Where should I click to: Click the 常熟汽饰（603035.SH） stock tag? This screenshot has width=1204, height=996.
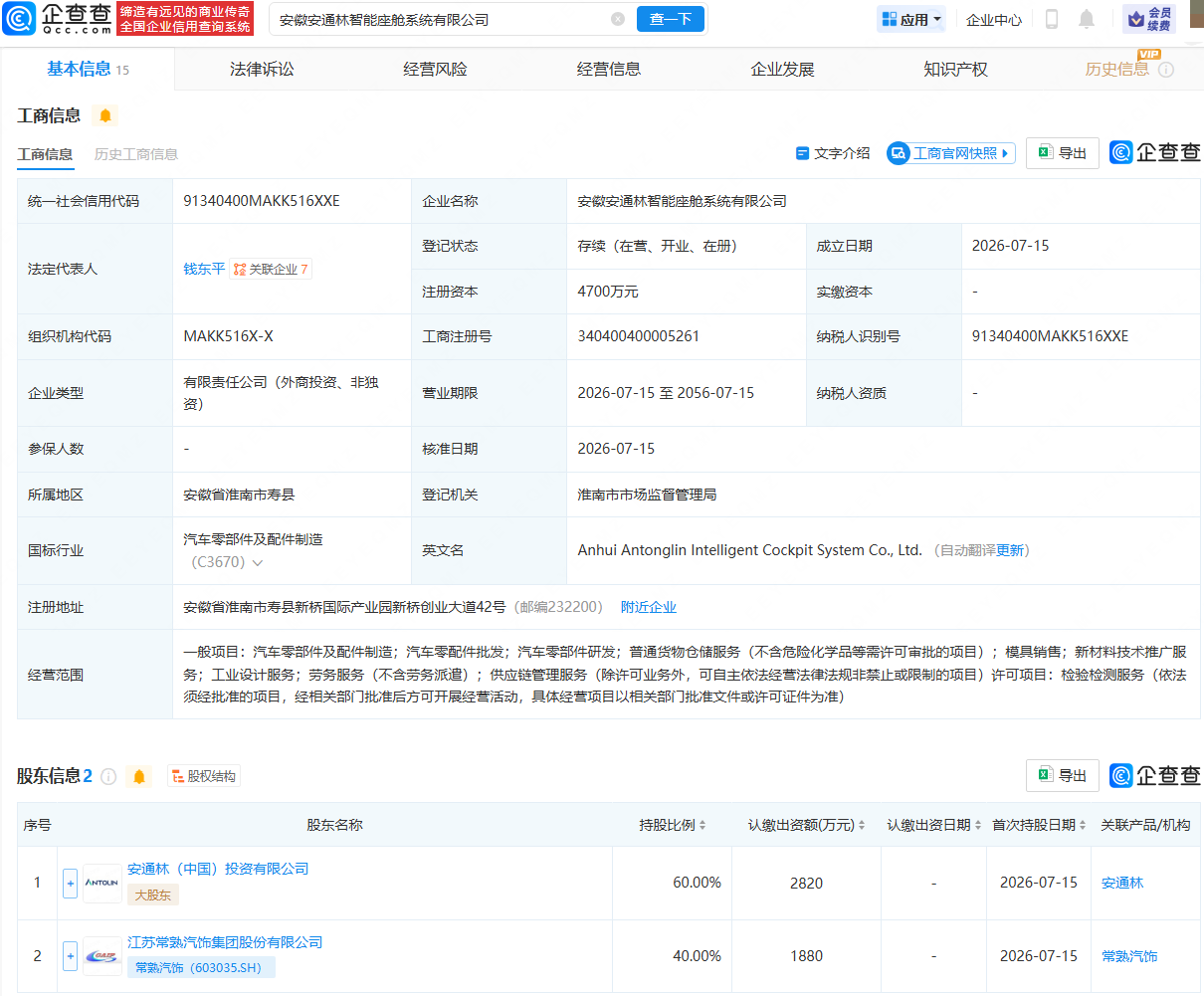click(x=201, y=967)
